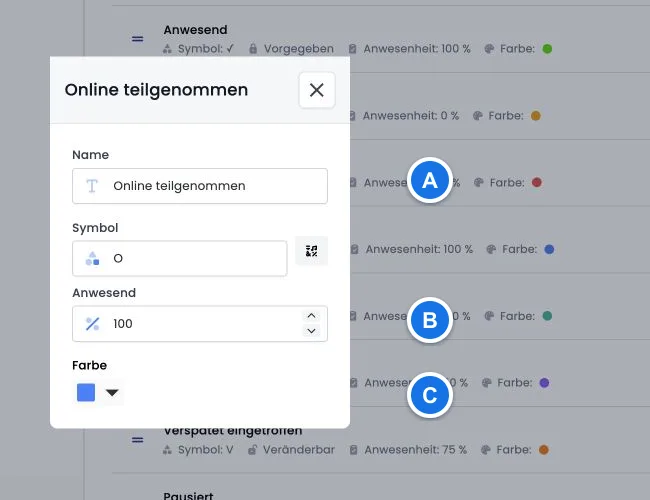The height and width of the screenshot is (500, 650).
Task: Click the blue Farbe color swatch
Action: (x=86, y=392)
